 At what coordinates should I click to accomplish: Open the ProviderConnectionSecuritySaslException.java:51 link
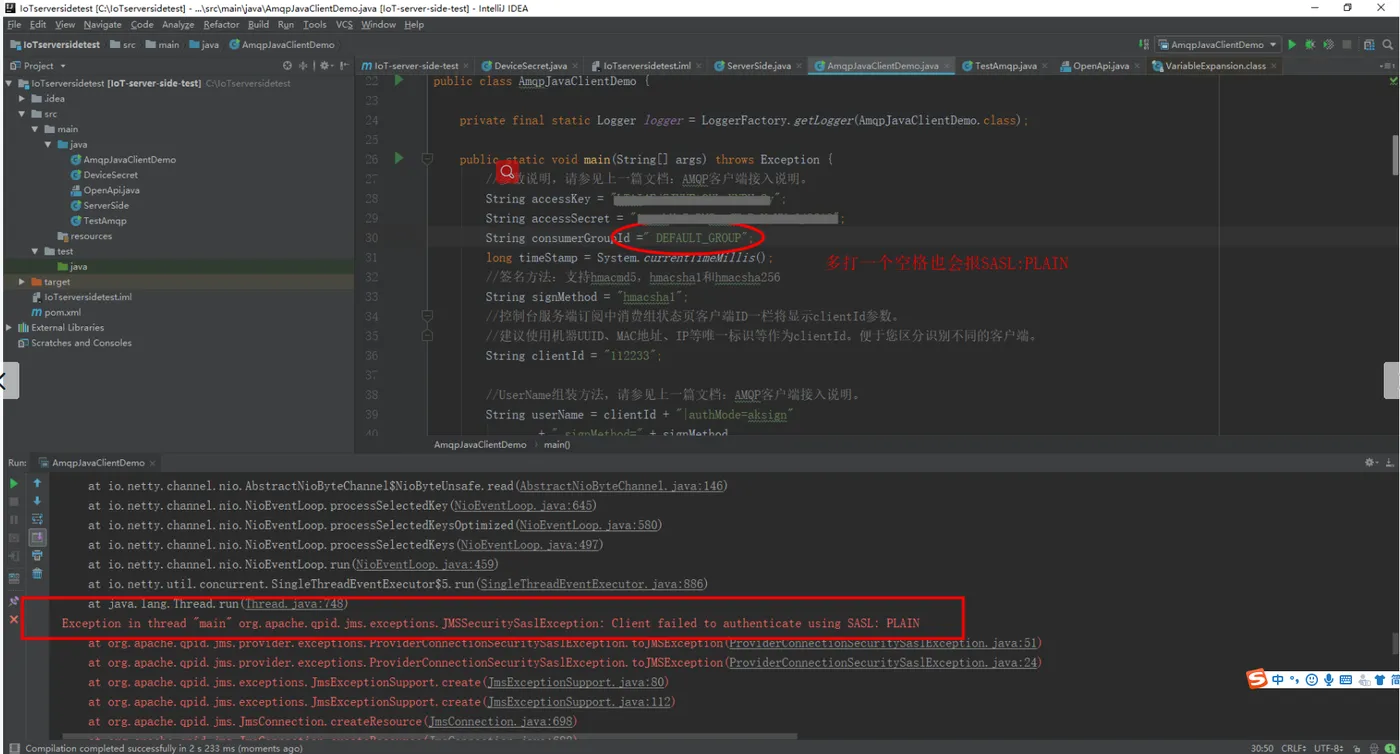point(884,643)
